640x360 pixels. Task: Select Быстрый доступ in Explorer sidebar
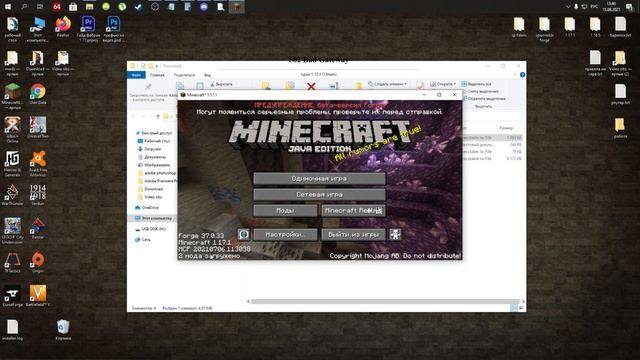(153, 133)
